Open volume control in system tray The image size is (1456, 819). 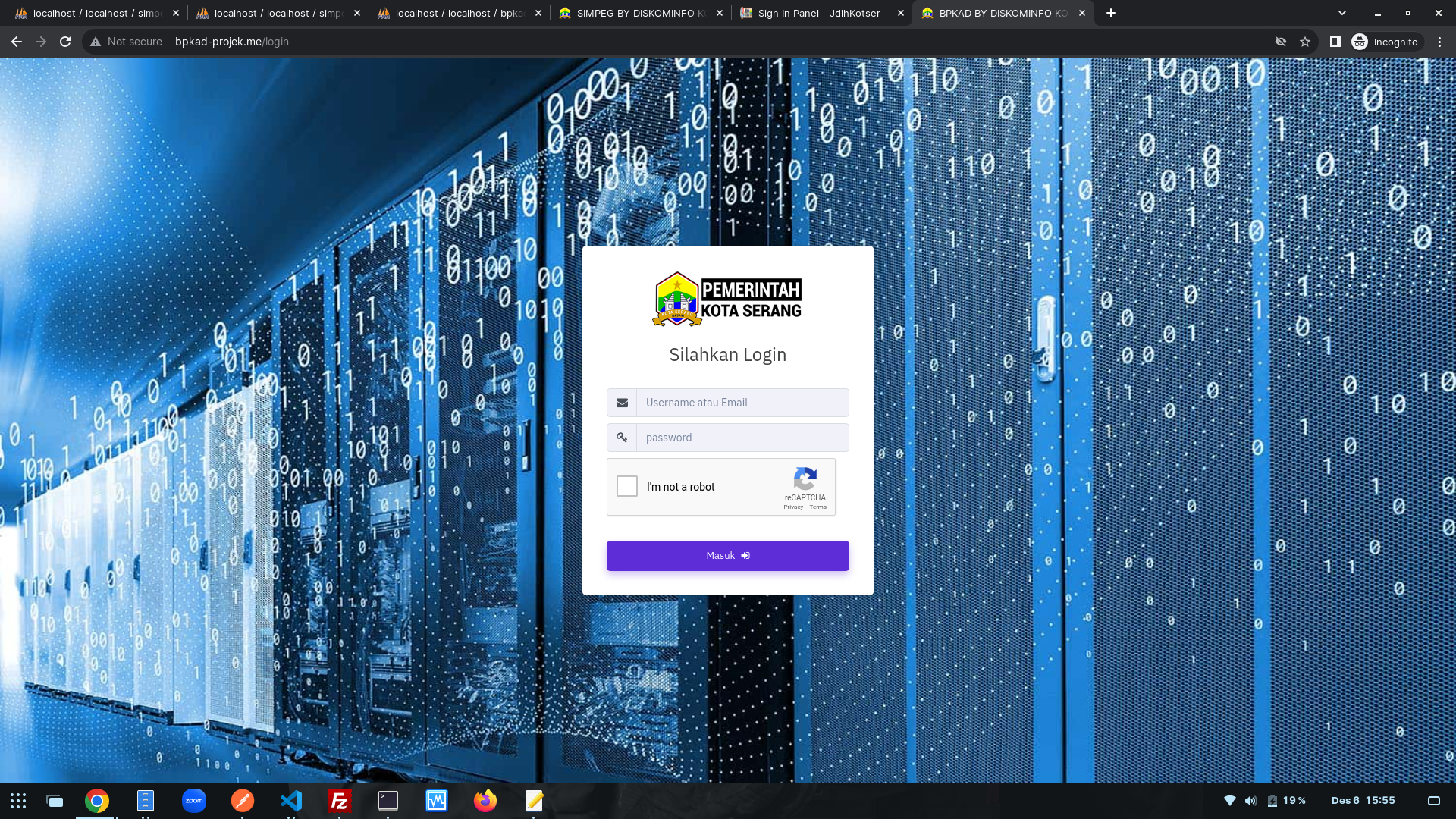[1251, 801]
